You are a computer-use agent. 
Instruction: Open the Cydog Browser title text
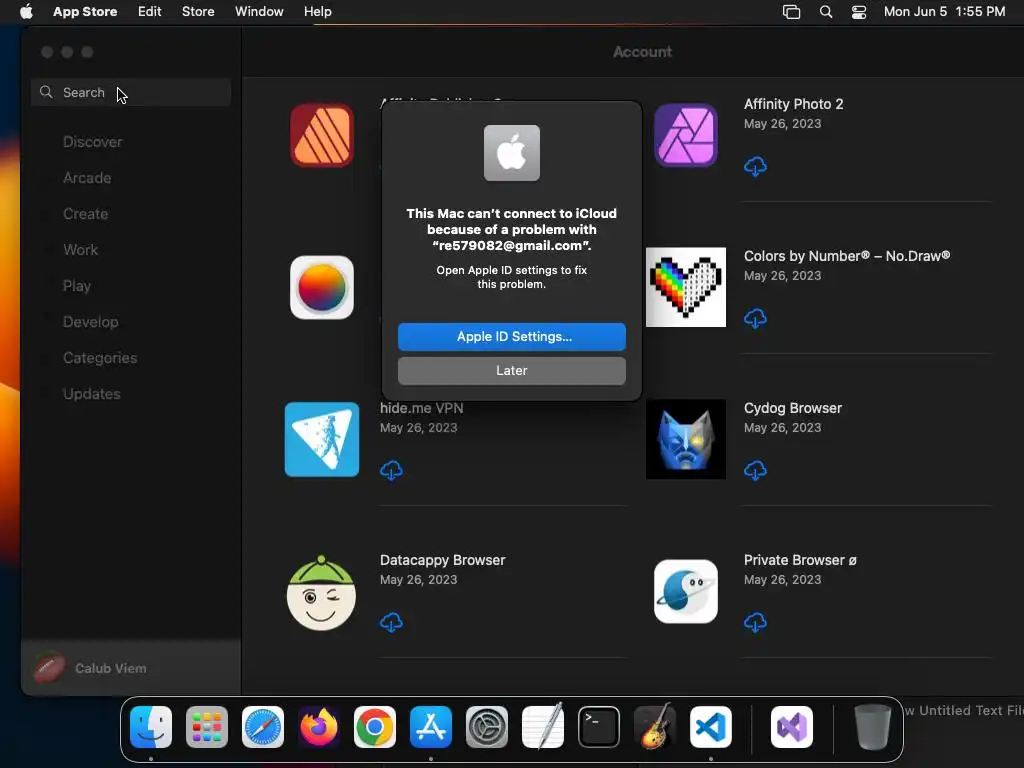click(x=793, y=408)
